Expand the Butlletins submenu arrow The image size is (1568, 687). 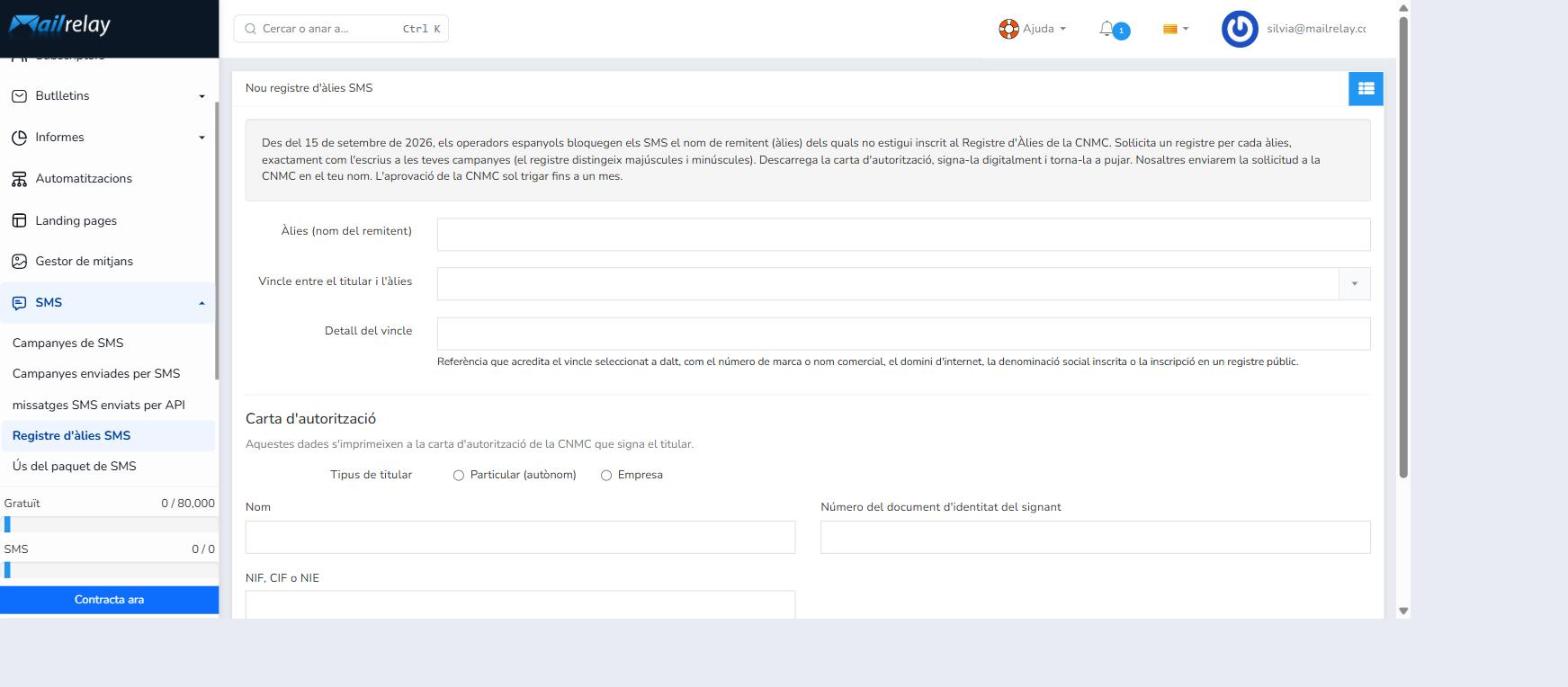tap(202, 97)
